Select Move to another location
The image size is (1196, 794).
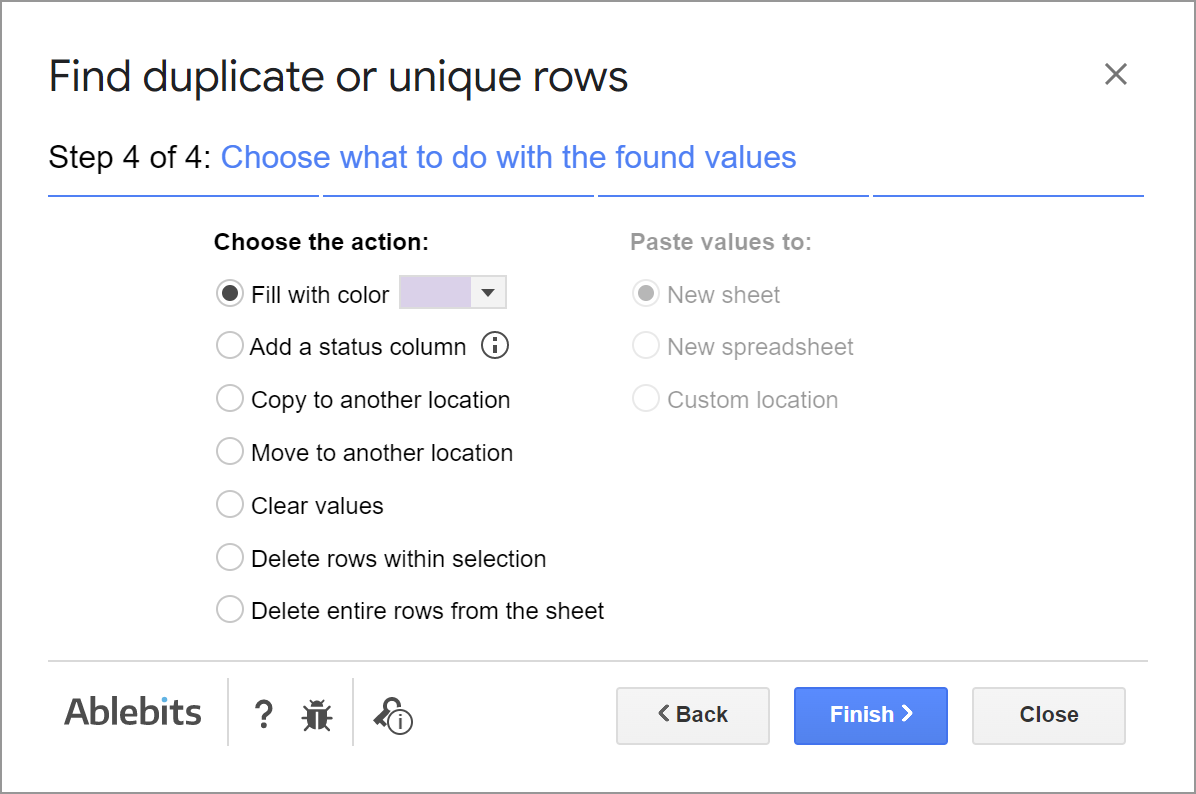point(230,451)
